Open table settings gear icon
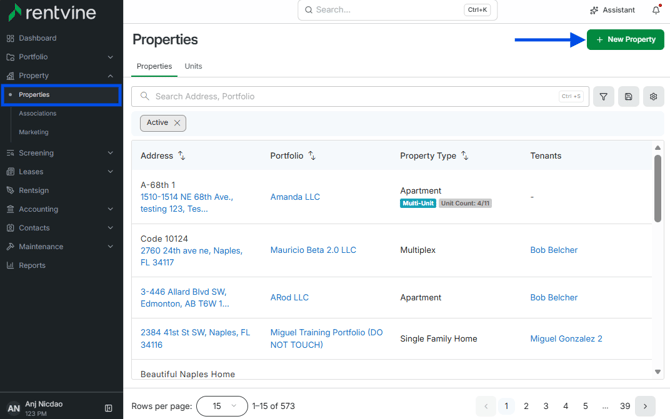 pyautogui.click(x=653, y=97)
